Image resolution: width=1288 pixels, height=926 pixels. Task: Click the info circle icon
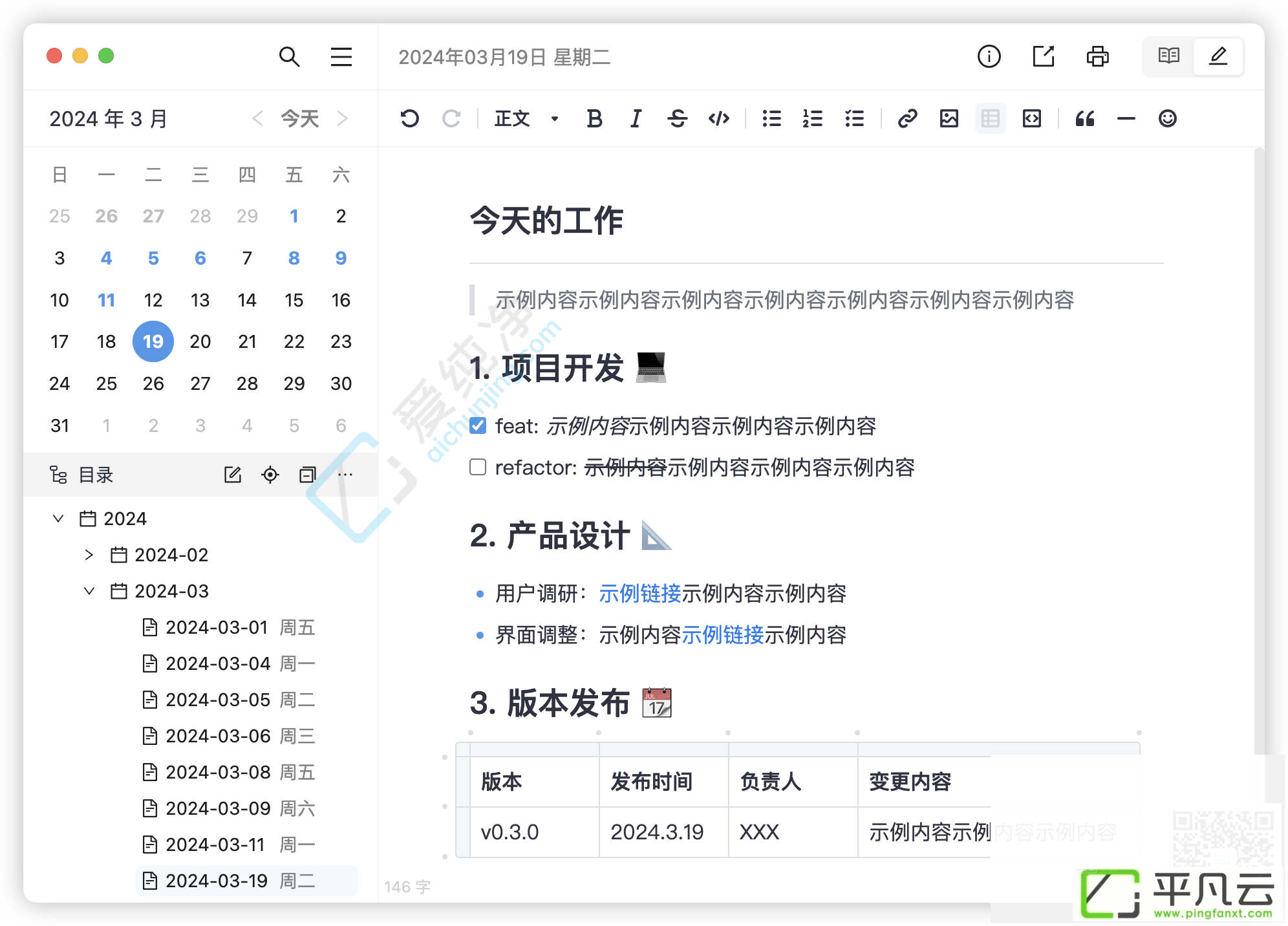[x=989, y=57]
